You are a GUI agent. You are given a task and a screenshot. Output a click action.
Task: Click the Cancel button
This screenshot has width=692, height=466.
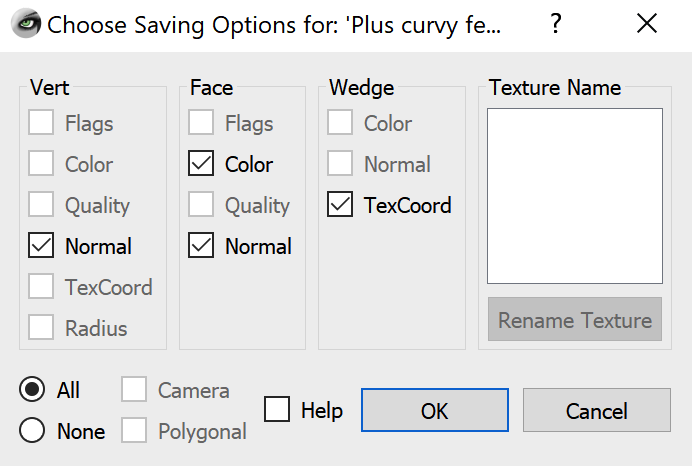tap(596, 410)
